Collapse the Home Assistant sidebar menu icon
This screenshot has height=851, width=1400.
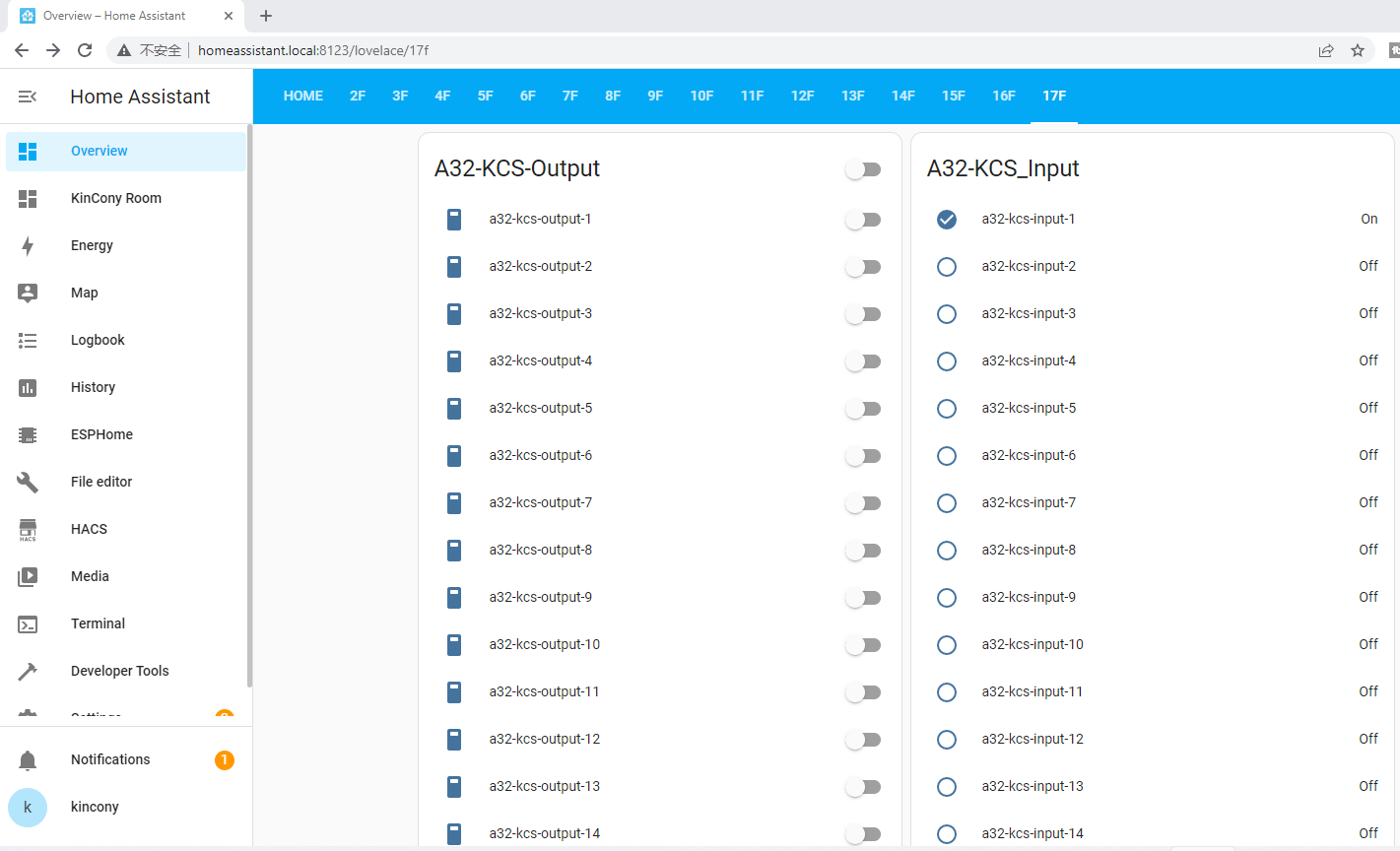point(28,97)
